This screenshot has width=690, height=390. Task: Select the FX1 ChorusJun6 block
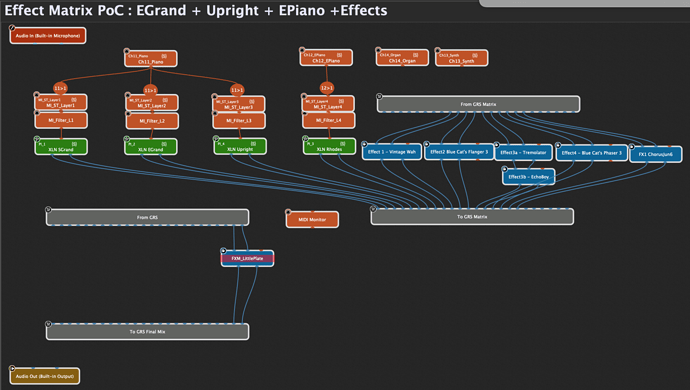click(x=656, y=155)
